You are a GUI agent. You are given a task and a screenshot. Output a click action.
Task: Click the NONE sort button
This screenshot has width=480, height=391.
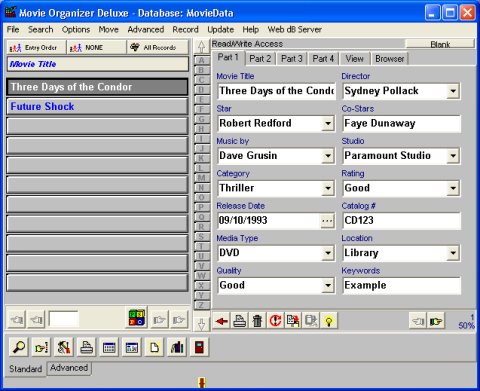tap(96, 48)
